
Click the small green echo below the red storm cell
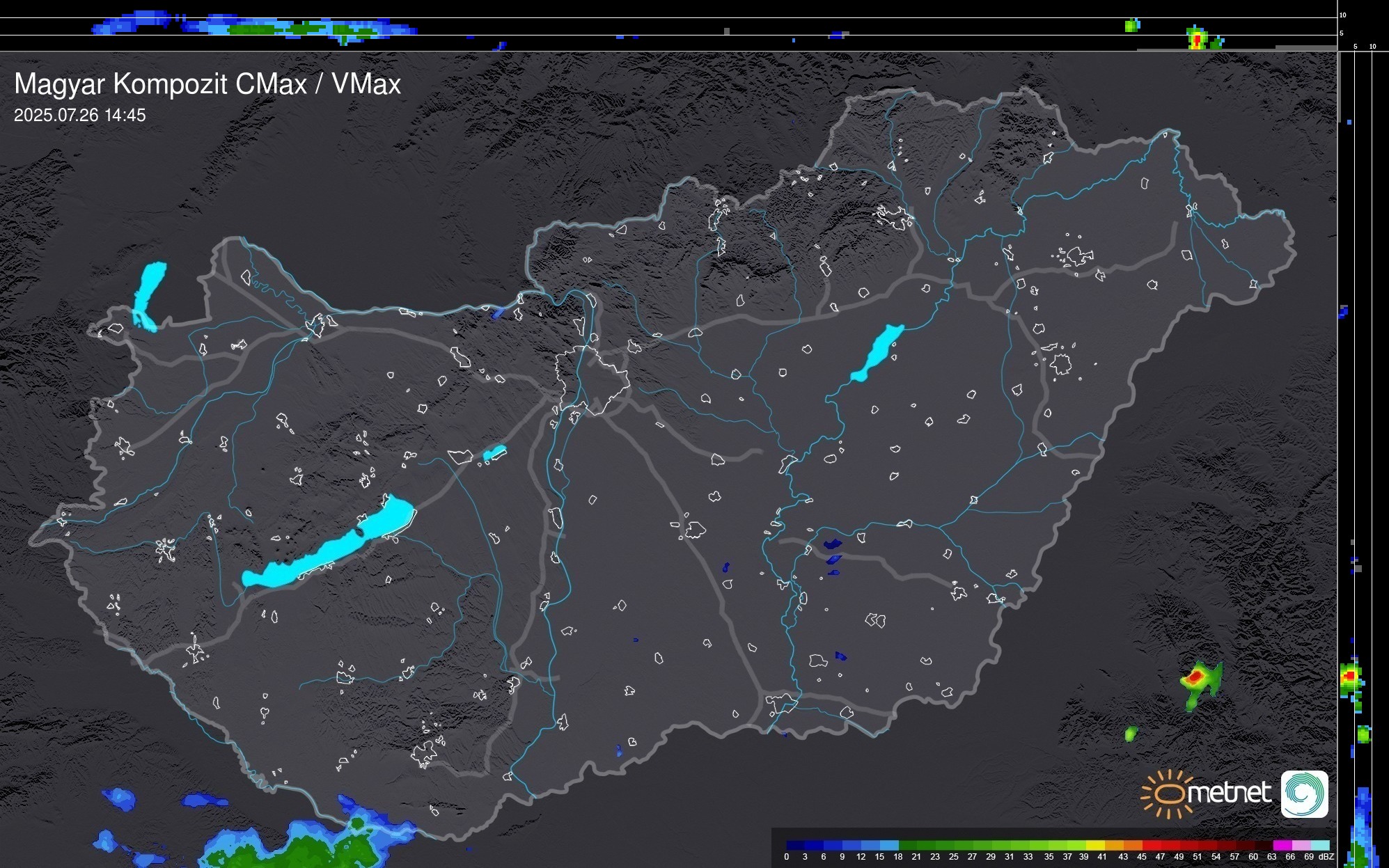[1131, 734]
